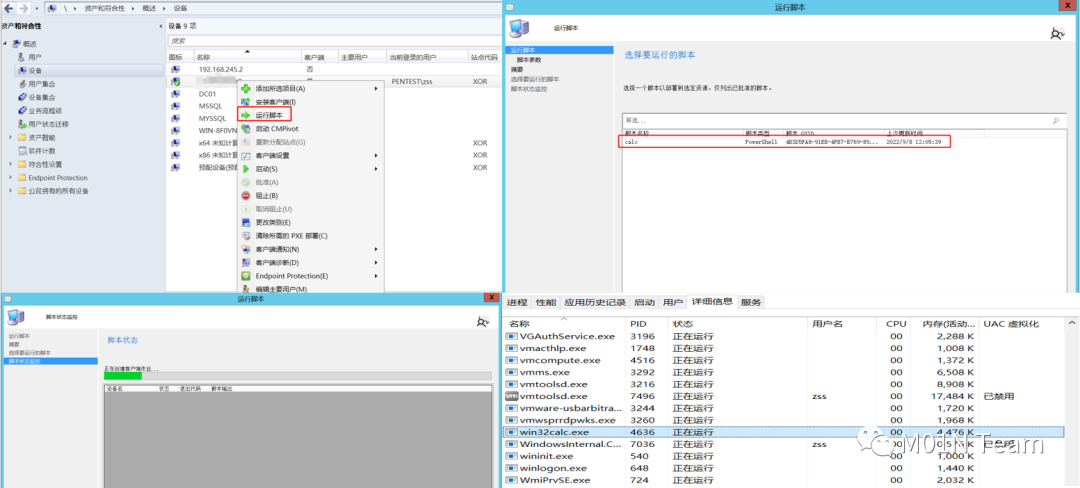Sort processes by the PID column header
The height and width of the screenshot is (488, 1080).
[x=637, y=324]
